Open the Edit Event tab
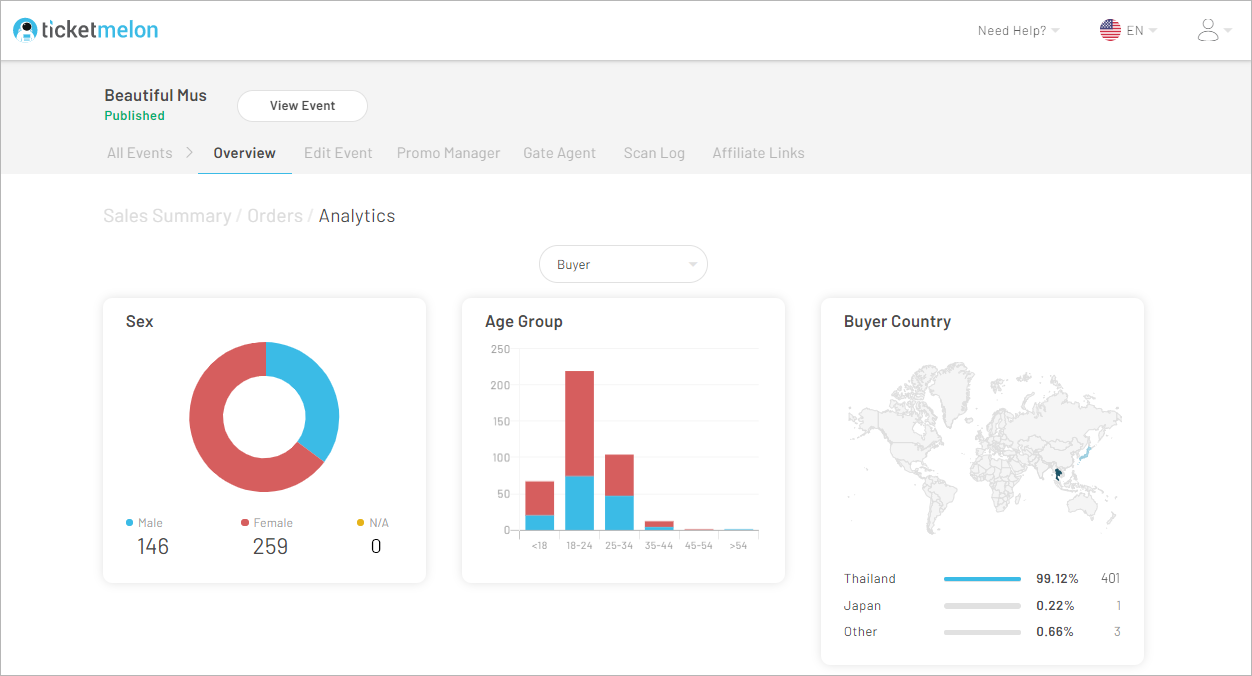 pyautogui.click(x=338, y=153)
